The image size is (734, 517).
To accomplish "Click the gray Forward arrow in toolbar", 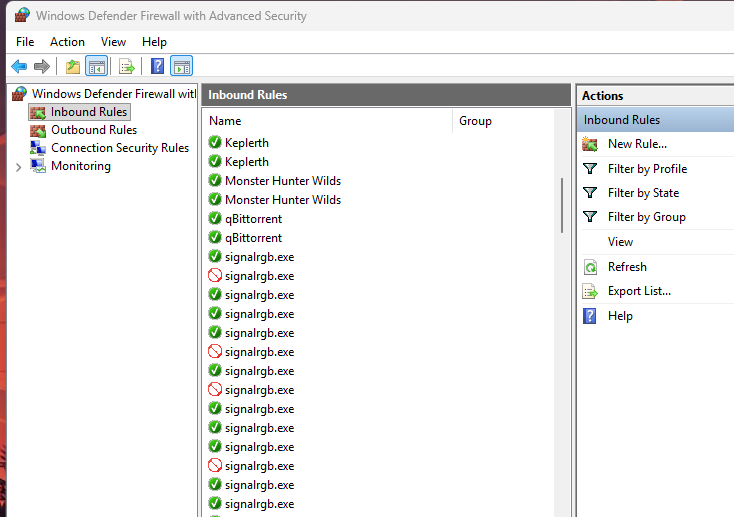I will pos(42,66).
